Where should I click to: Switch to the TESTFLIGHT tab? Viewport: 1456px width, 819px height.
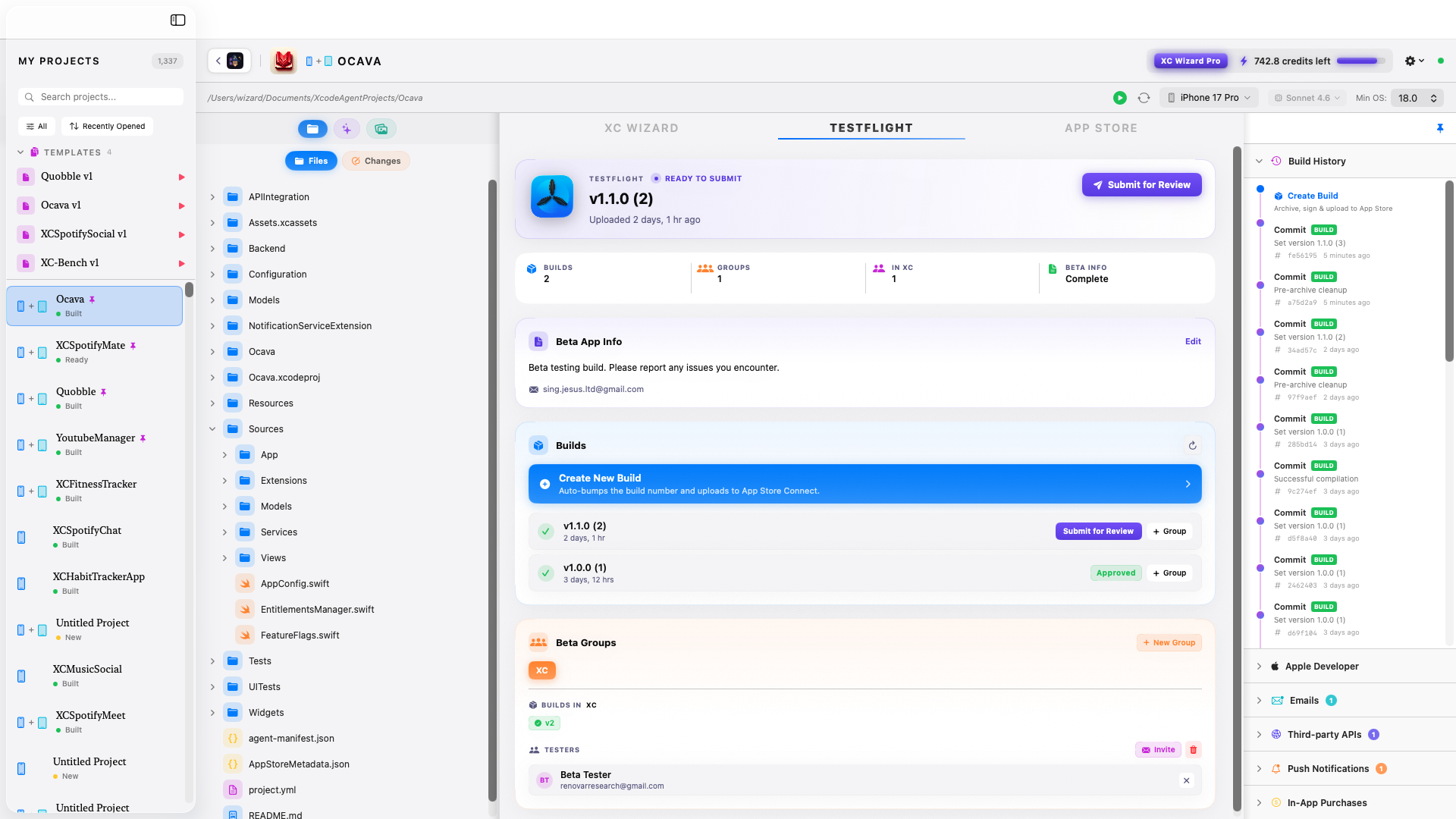pos(871,128)
